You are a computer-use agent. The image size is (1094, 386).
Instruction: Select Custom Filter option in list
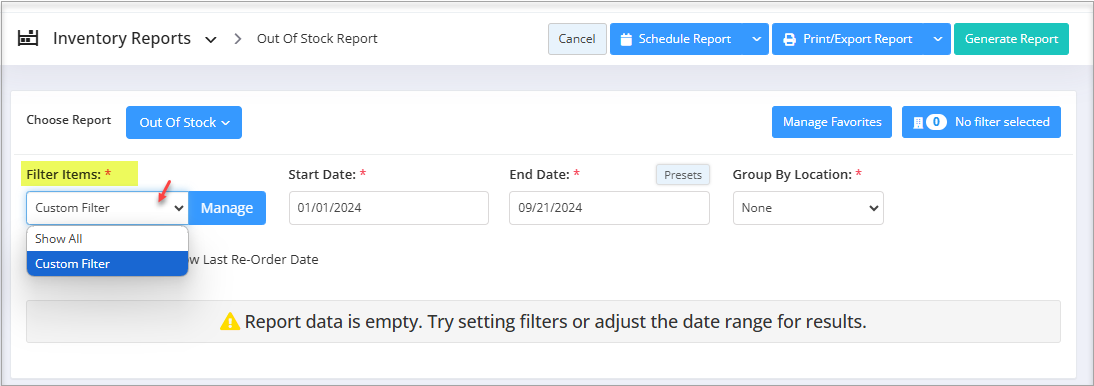[107, 264]
